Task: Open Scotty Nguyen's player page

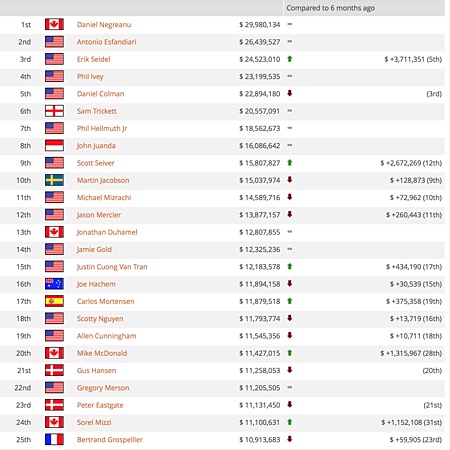Action: [x=100, y=319]
